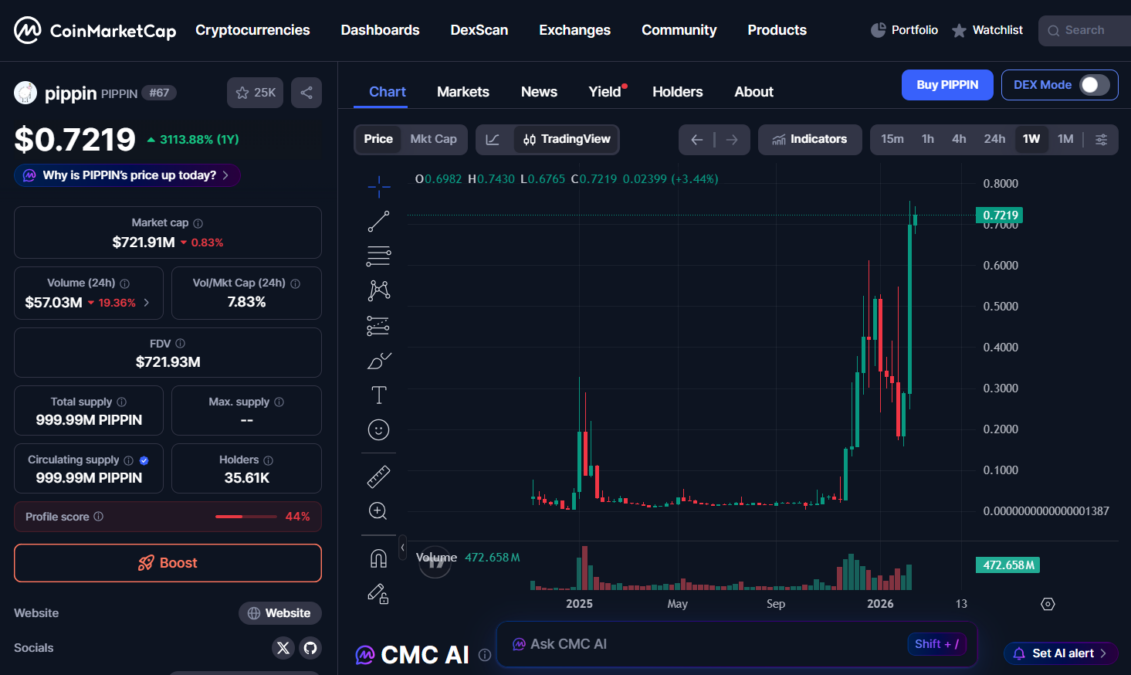Toggle DEX Mode switch

coord(1094,85)
